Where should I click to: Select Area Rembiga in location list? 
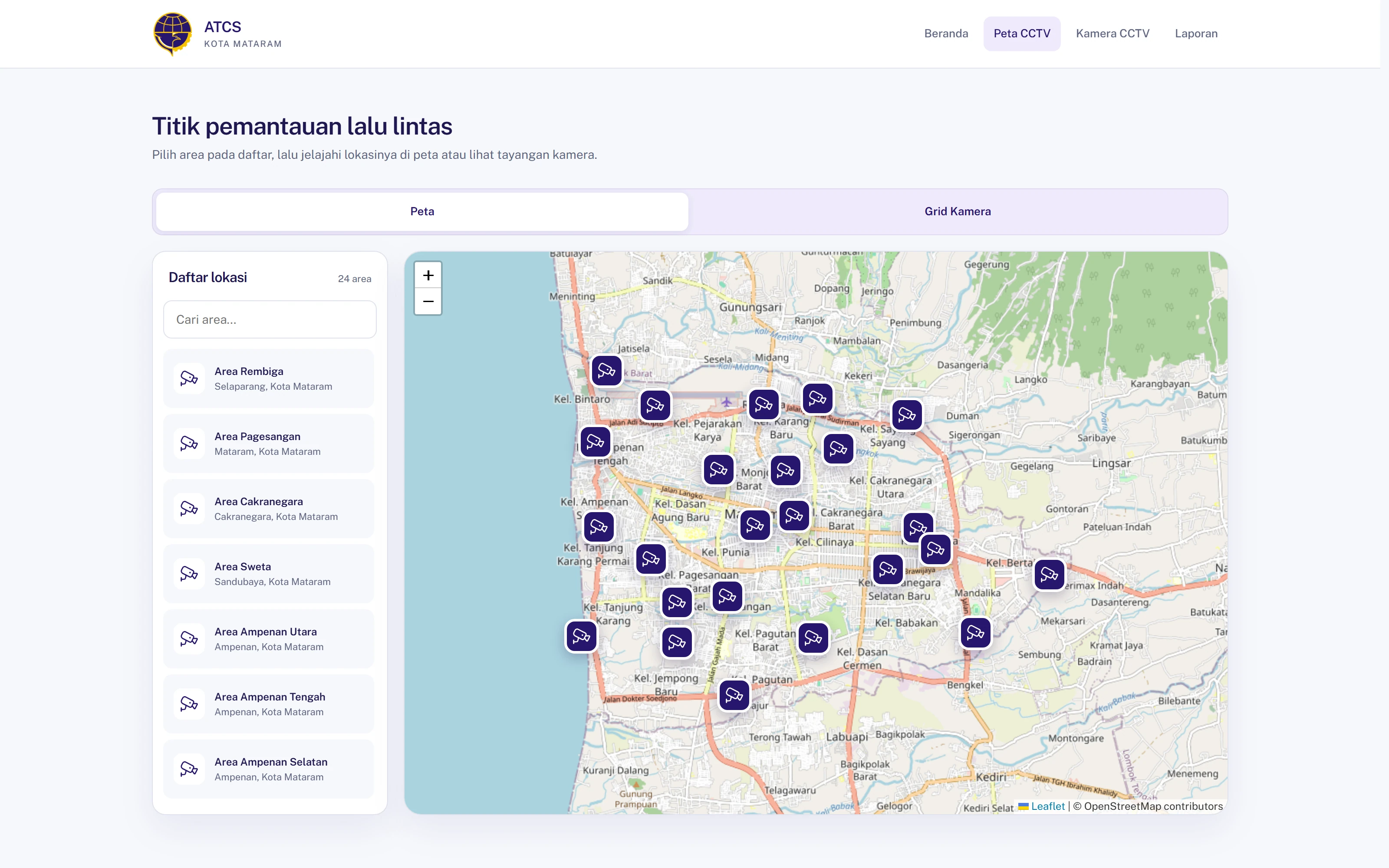click(269, 378)
